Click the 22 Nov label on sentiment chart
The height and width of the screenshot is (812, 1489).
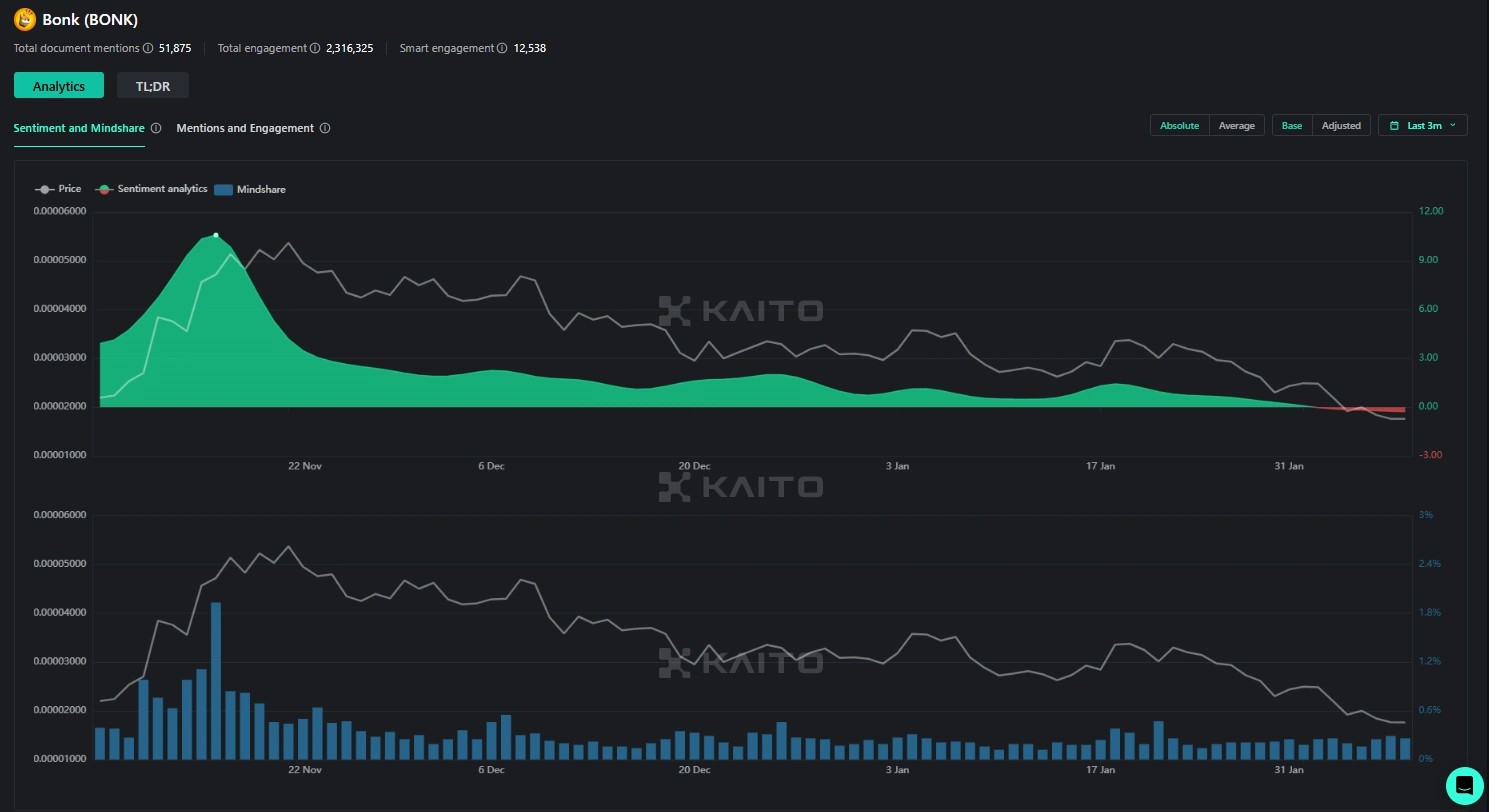(305, 466)
